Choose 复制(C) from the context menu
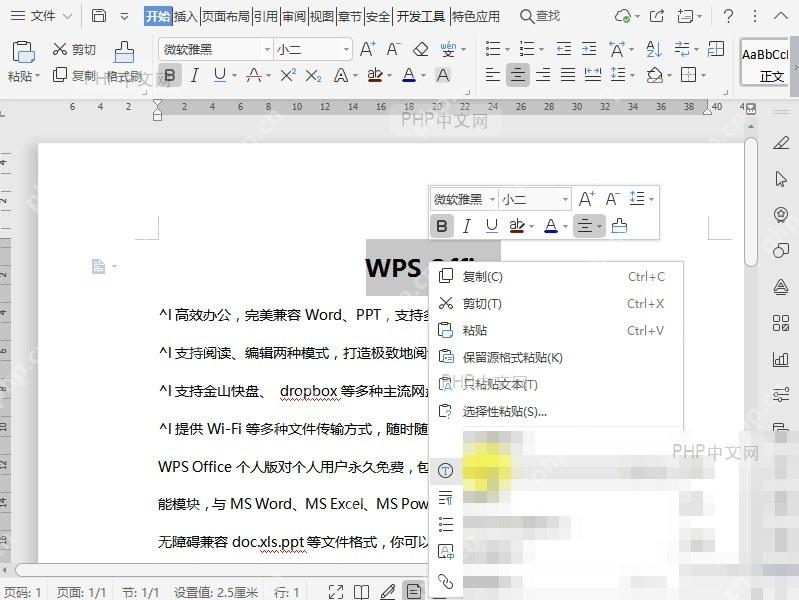The height and width of the screenshot is (600, 799). click(x=555, y=276)
